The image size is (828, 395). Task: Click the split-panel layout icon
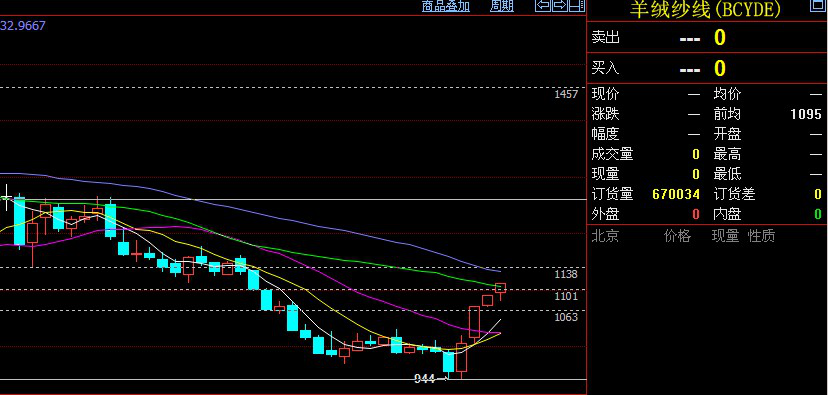click(577, 5)
